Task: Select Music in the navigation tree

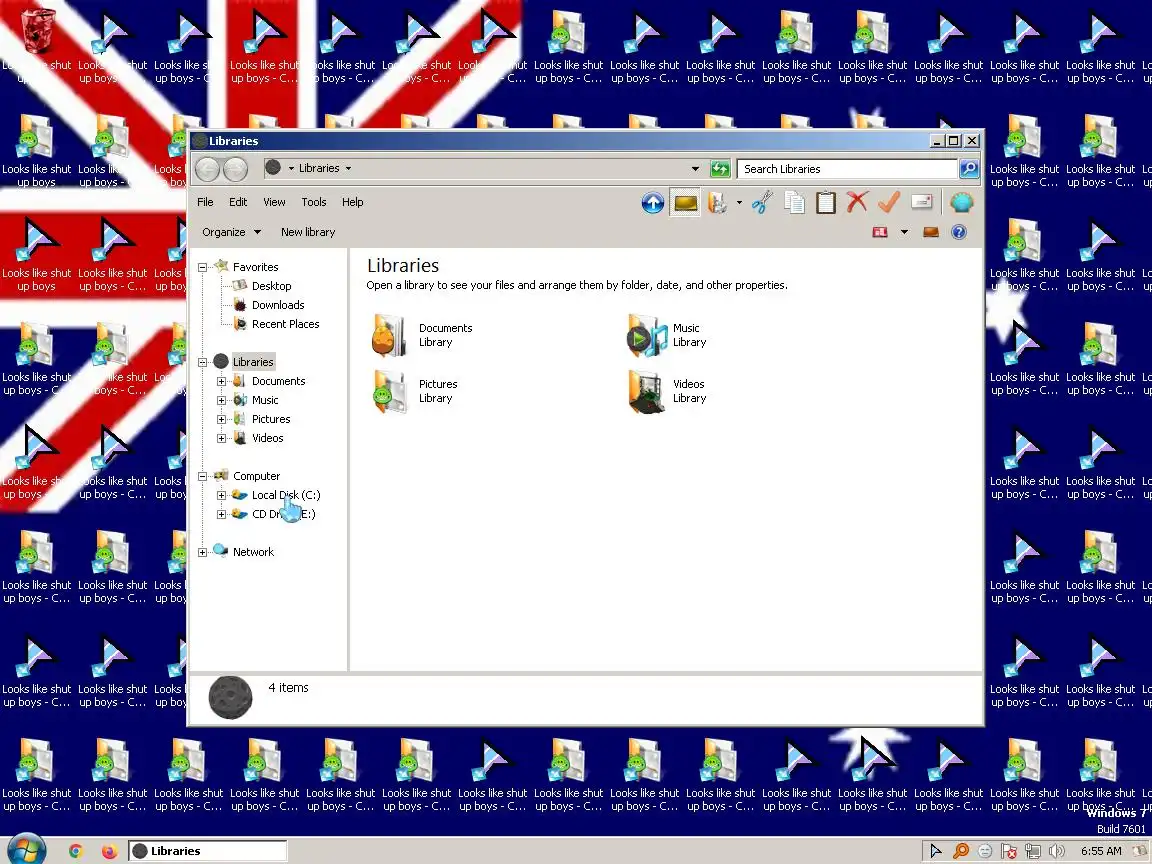Action: point(264,400)
